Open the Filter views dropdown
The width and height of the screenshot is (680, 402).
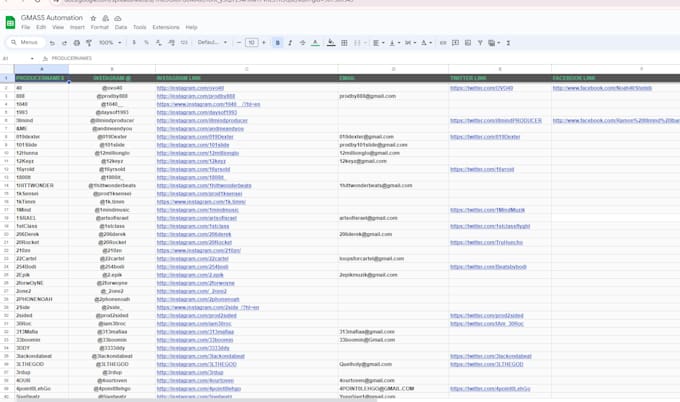494,42
